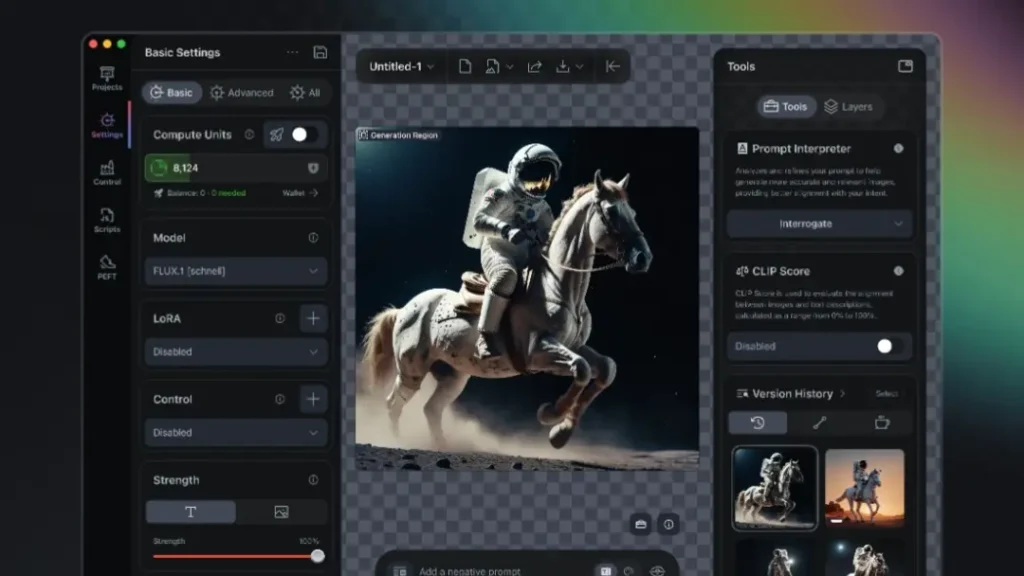The width and height of the screenshot is (1024, 576).
Task: Click the Interrogate button in Prompt Interpreter
Action: pos(818,223)
